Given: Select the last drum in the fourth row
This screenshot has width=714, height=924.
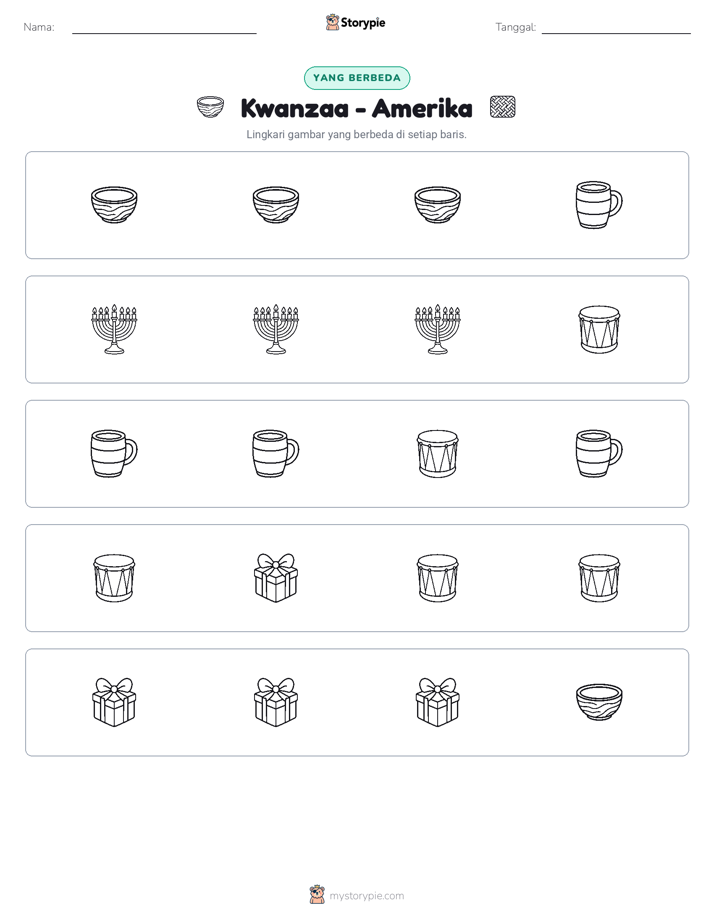Looking at the screenshot, I should (599, 578).
